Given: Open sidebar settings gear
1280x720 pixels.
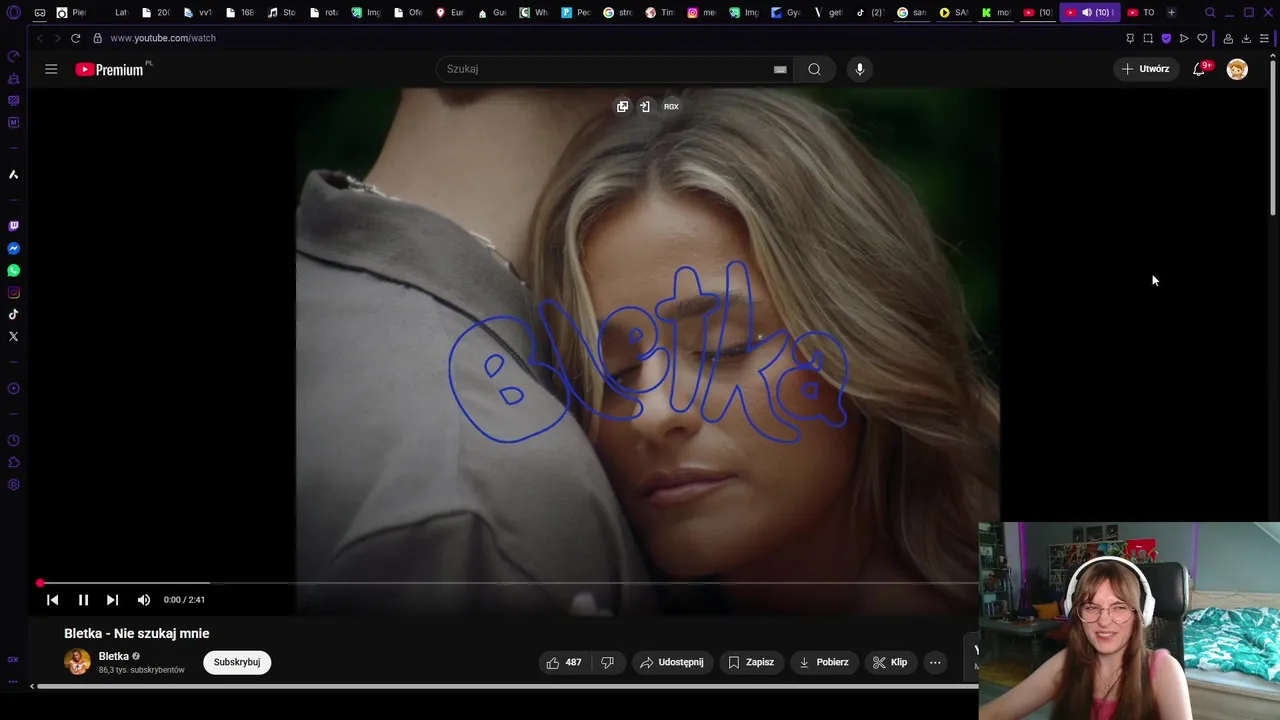Looking at the screenshot, I should pyautogui.click(x=13, y=485).
